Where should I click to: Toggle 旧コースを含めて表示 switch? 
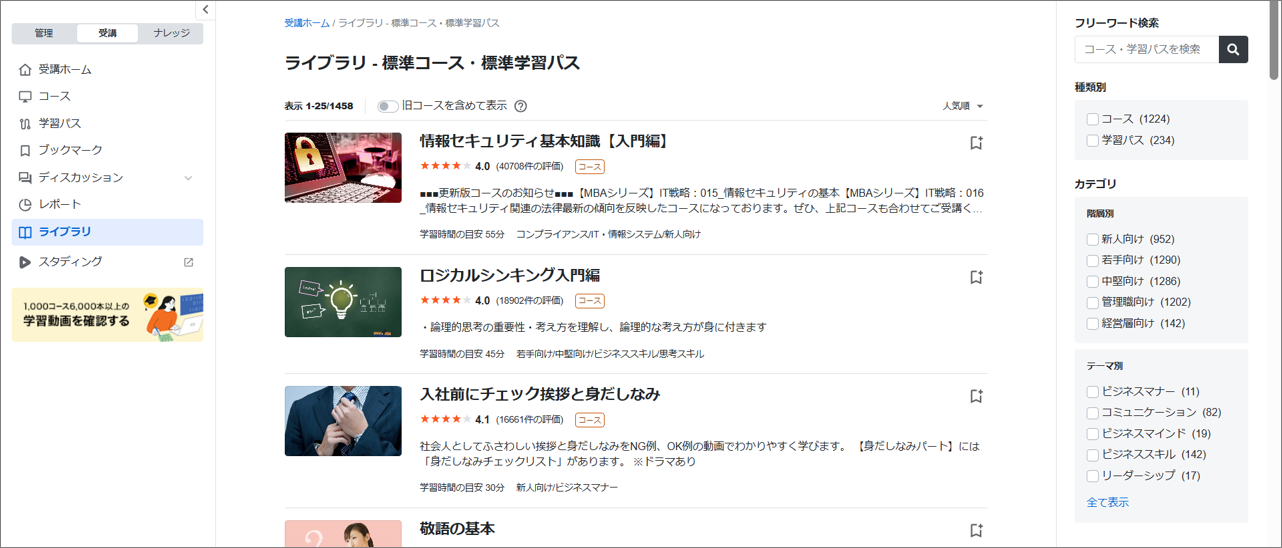pyautogui.click(x=388, y=106)
